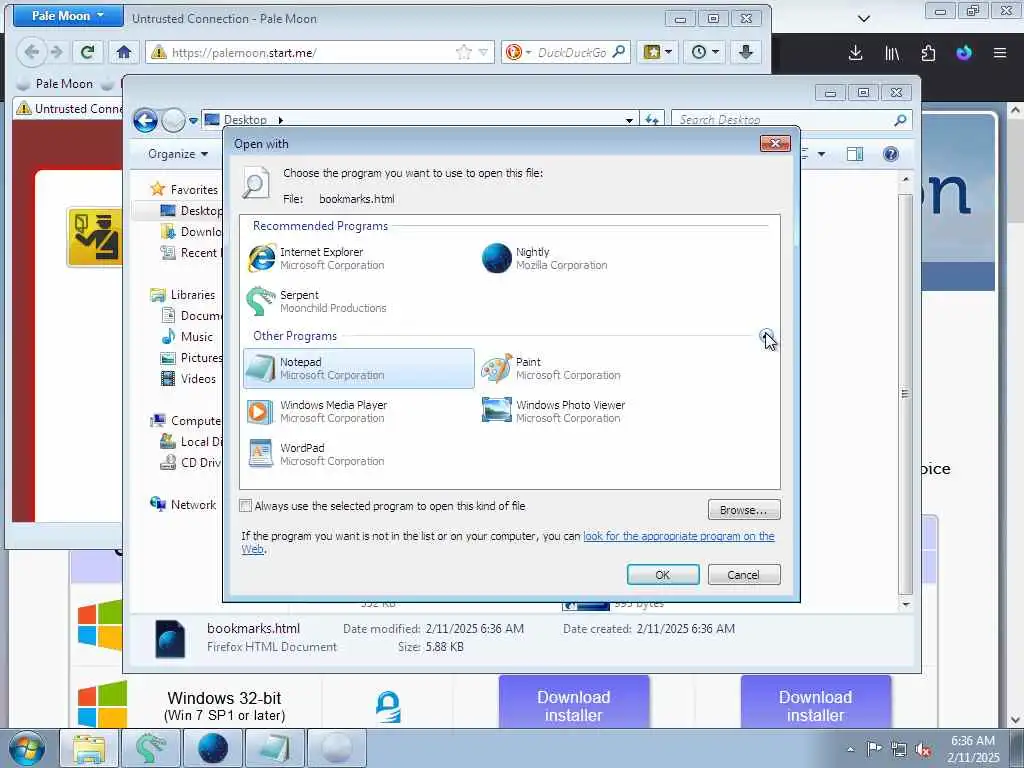Viewport: 1024px width, 768px height.
Task: Switch to Serpent taskbar icon
Action: 151,749
